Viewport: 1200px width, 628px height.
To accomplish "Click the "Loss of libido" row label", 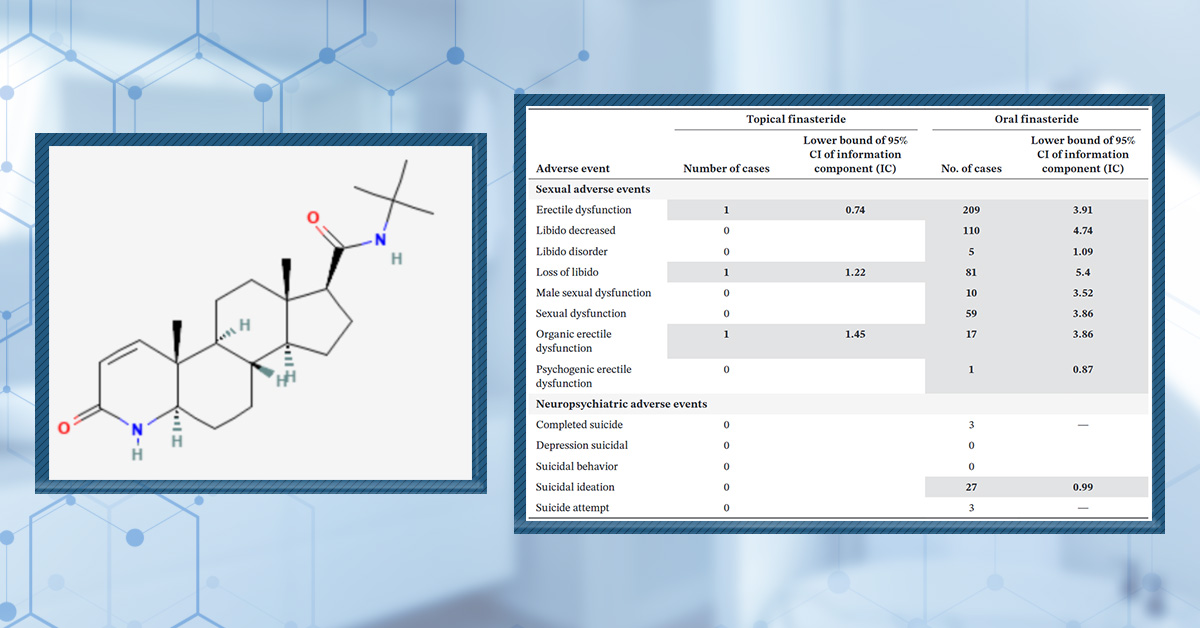I will [569, 272].
